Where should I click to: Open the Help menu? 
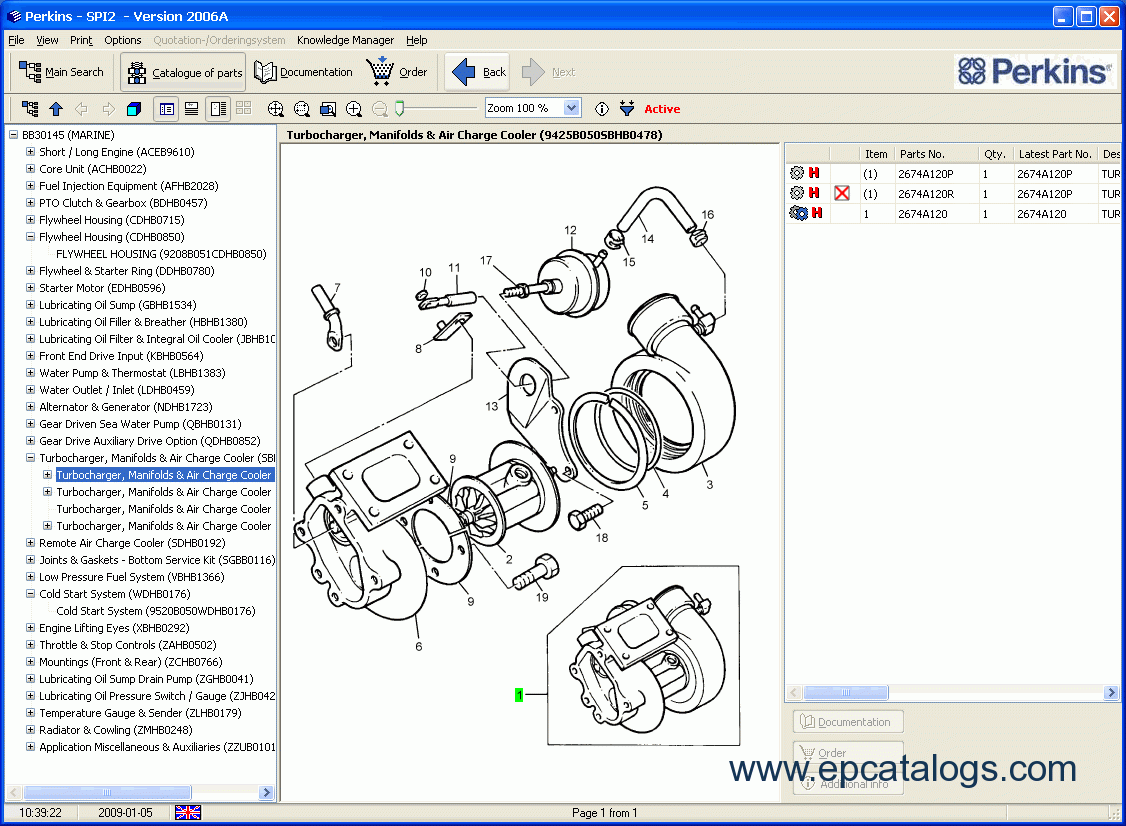[417, 40]
